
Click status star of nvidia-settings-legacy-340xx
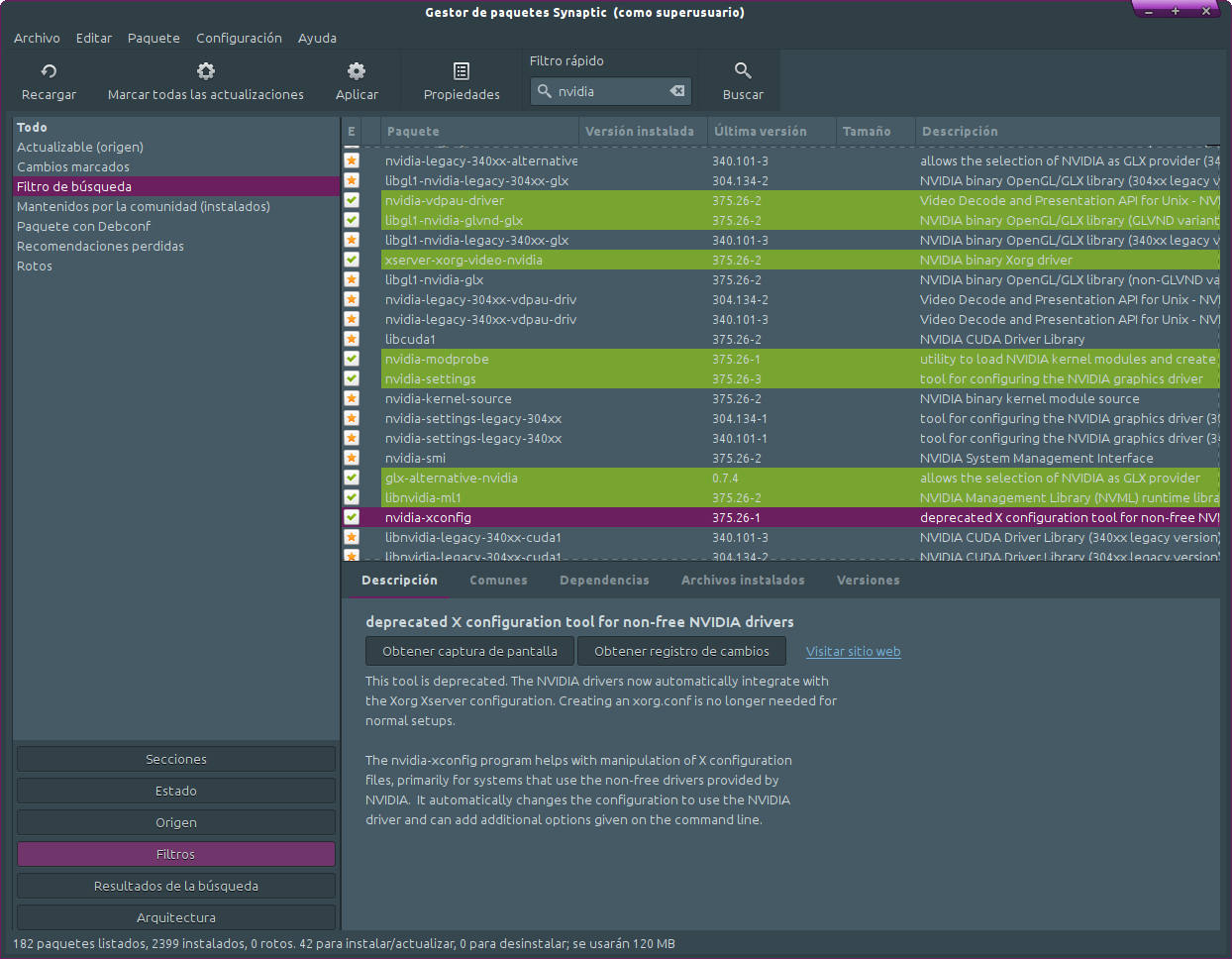pyautogui.click(x=352, y=438)
